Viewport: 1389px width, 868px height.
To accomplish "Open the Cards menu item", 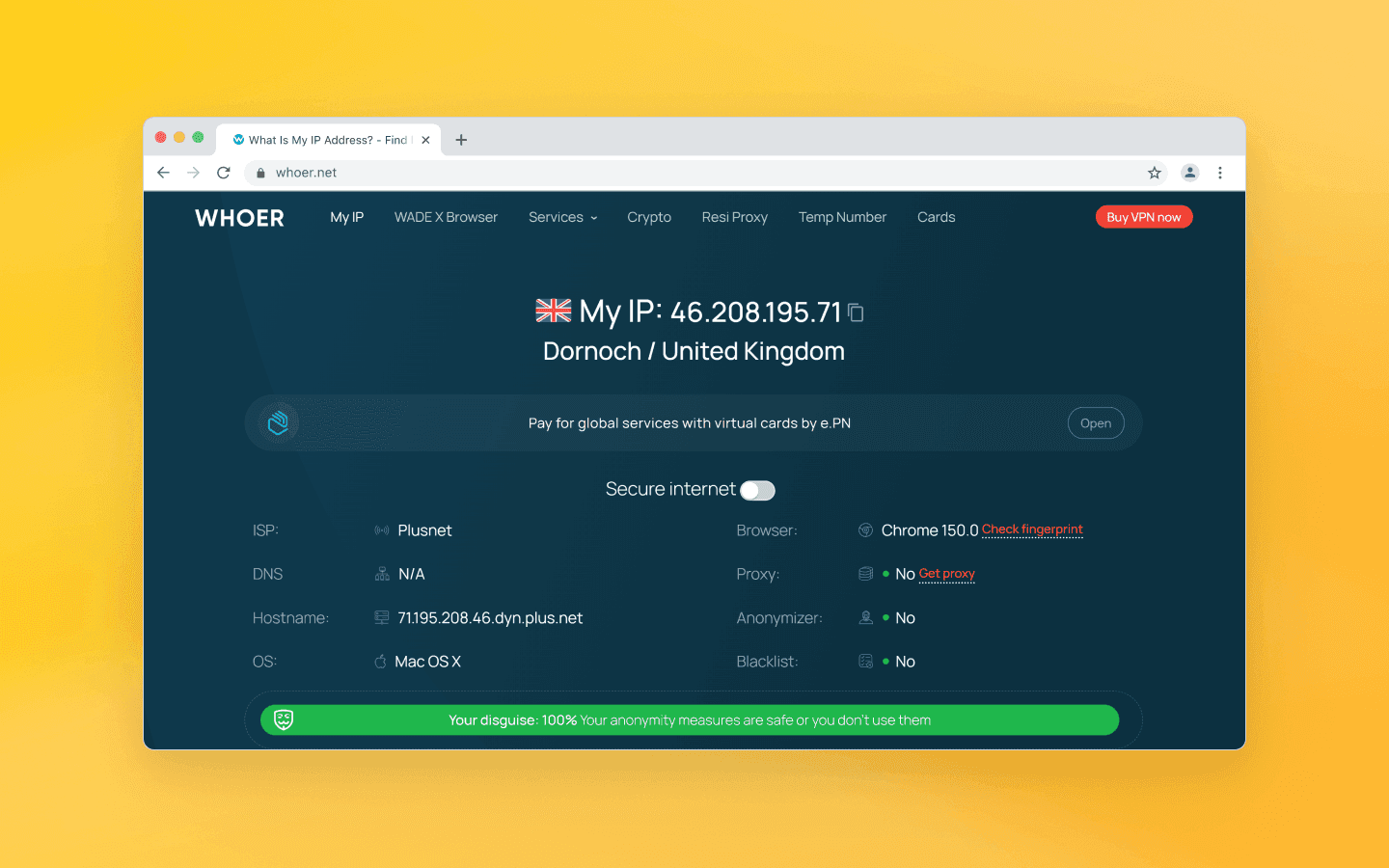I will [937, 217].
